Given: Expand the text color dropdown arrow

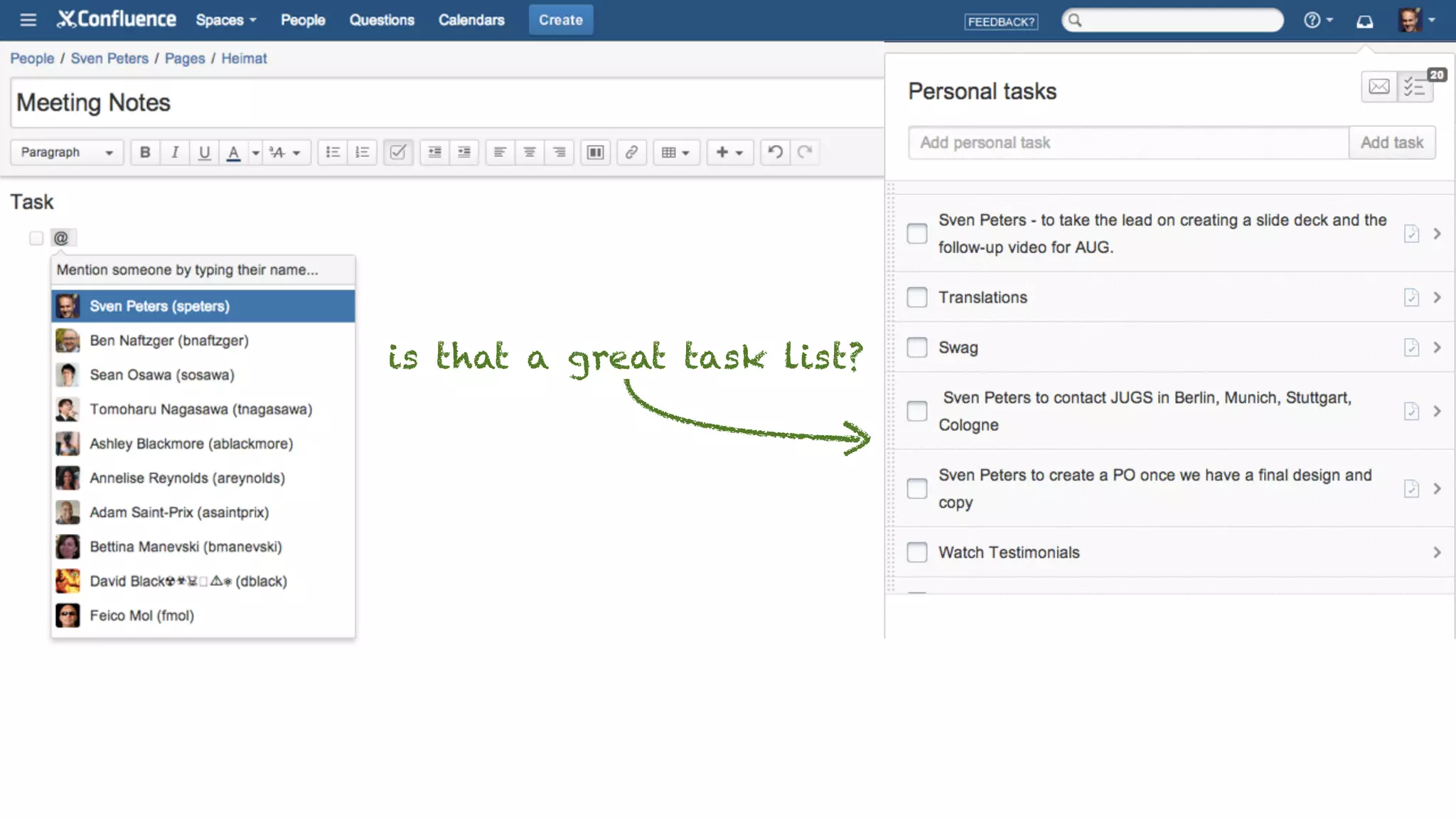Looking at the screenshot, I should coord(255,152).
